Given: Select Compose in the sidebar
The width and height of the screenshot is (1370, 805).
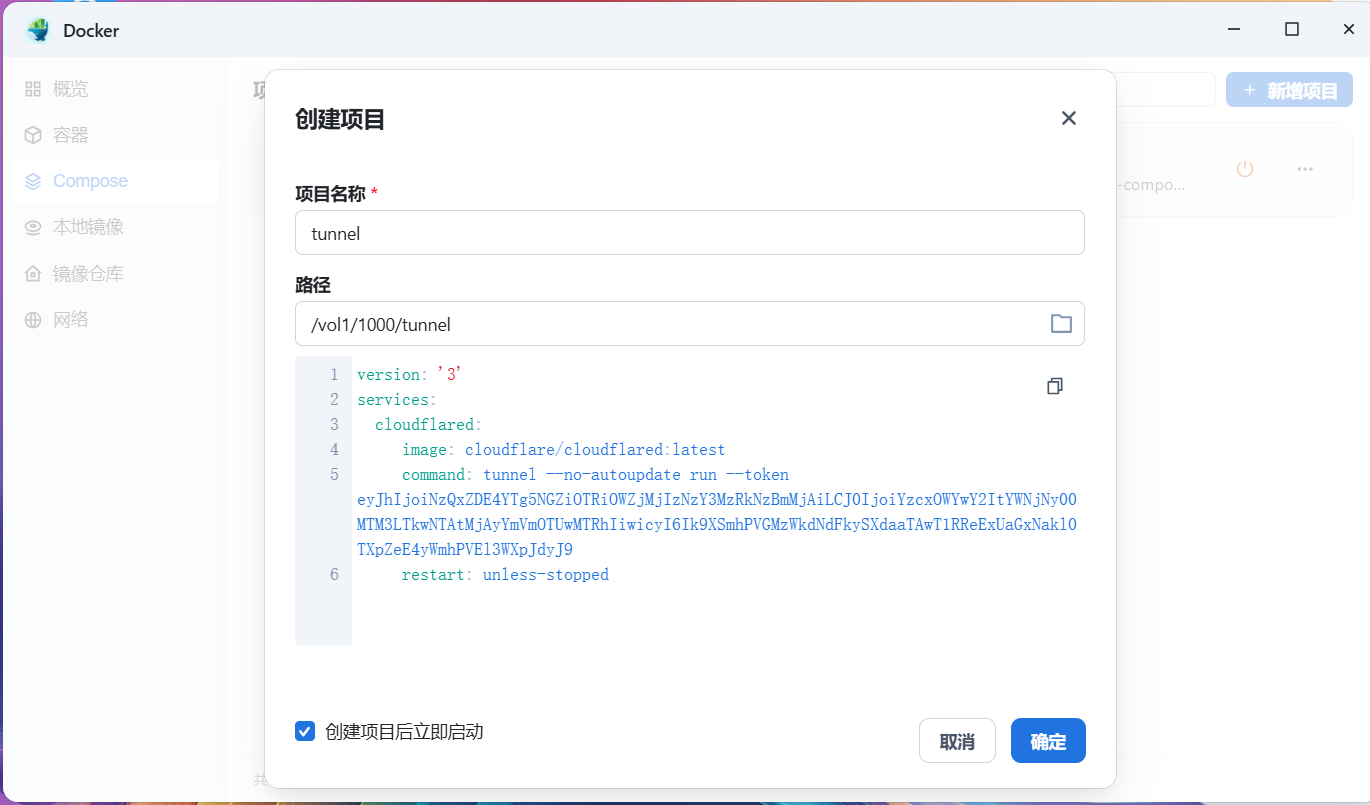Looking at the screenshot, I should [x=116, y=181].
